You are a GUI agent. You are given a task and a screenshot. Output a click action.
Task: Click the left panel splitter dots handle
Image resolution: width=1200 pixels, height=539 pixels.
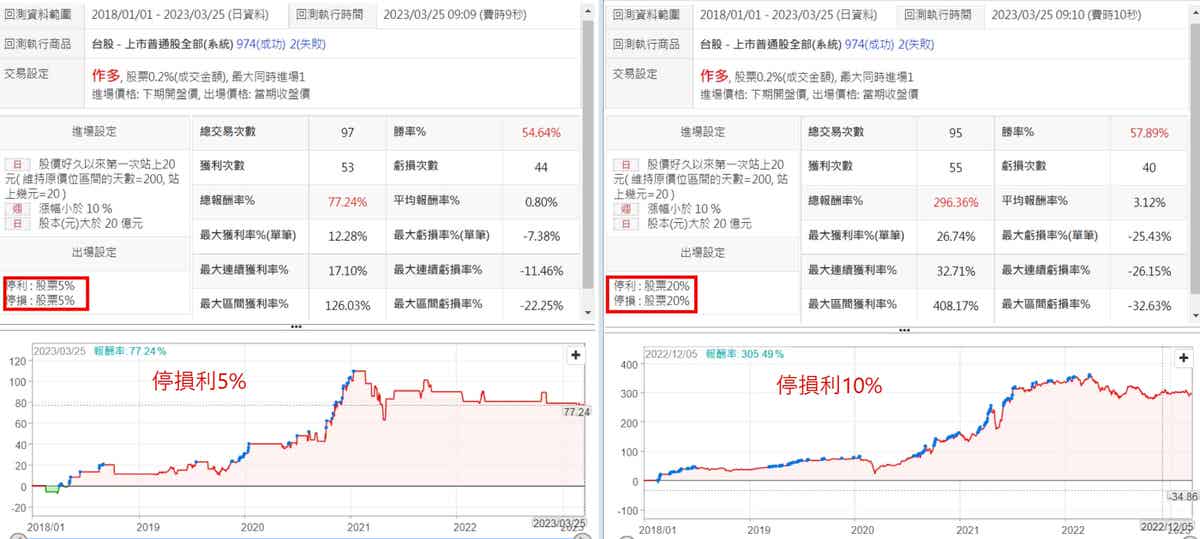click(x=295, y=327)
